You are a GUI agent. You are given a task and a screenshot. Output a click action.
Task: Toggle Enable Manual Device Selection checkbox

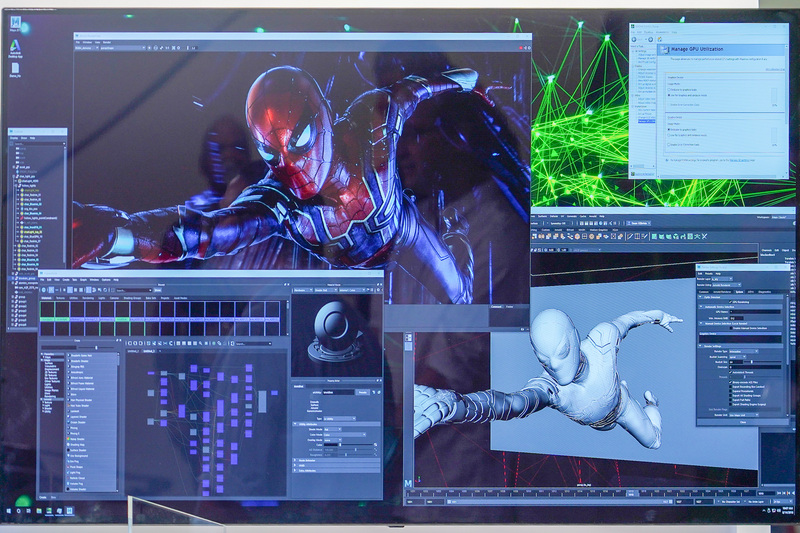coord(731,328)
